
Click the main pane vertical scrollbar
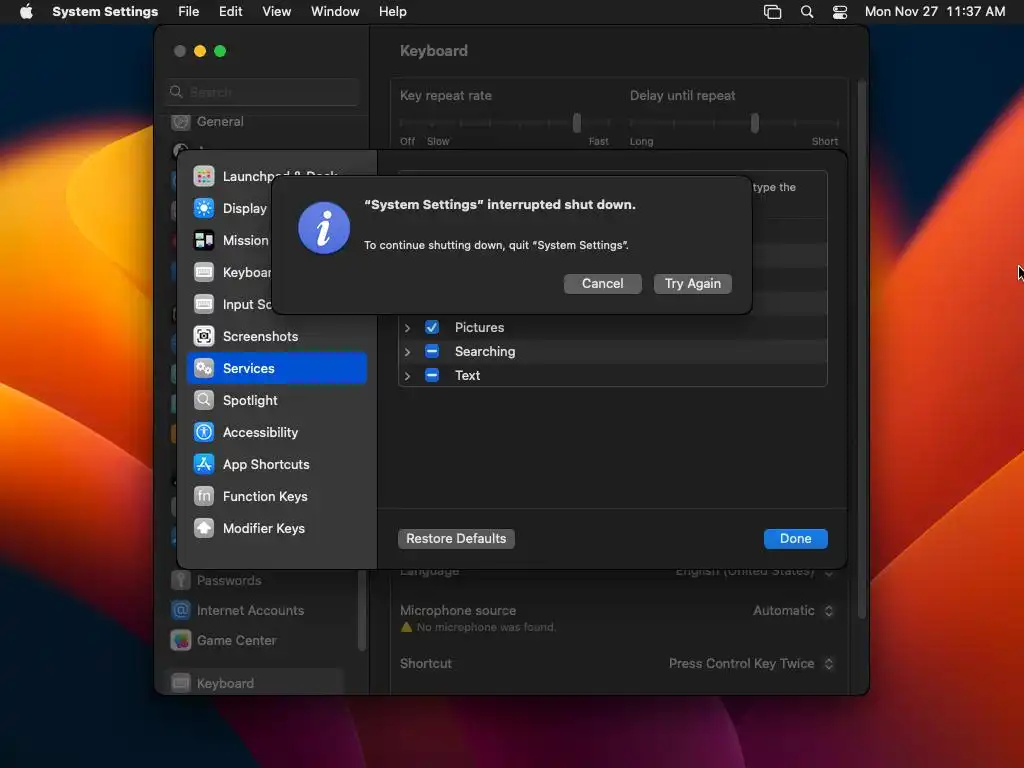[861, 349]
